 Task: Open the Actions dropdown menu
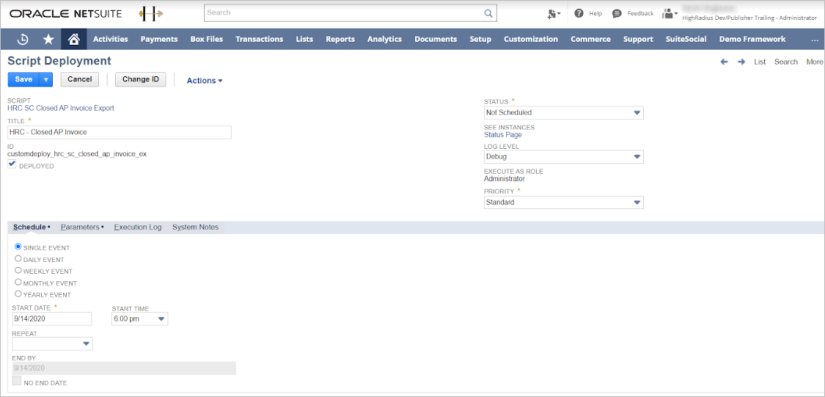click(204, 80)
